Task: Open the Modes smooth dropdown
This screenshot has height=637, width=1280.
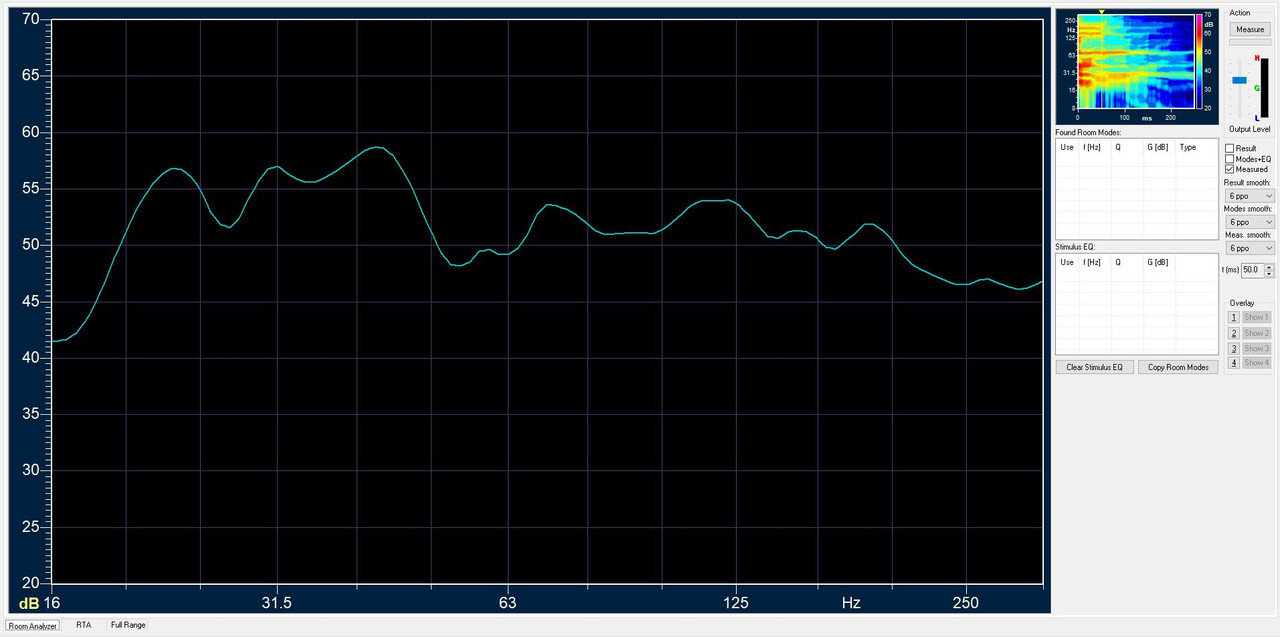Action: click(x=1250, y=222)
